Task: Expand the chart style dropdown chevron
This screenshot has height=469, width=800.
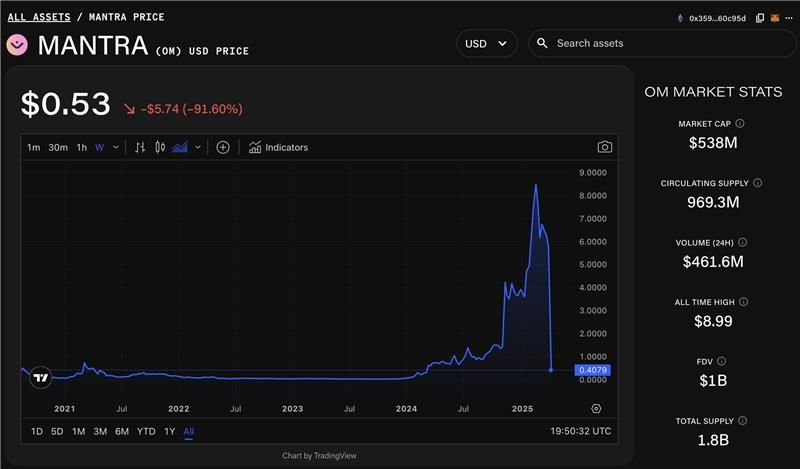Action: coord(198,147)
